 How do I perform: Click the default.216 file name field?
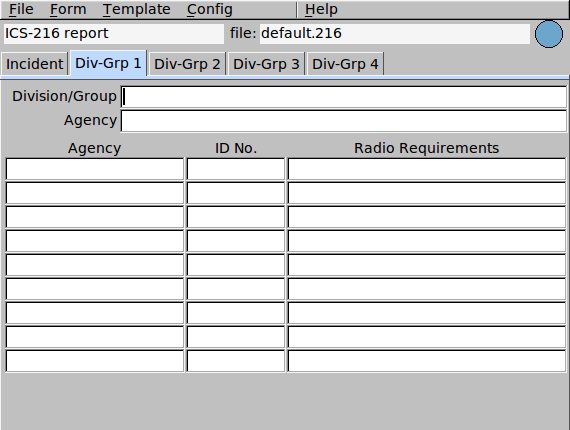coord(395,33)
